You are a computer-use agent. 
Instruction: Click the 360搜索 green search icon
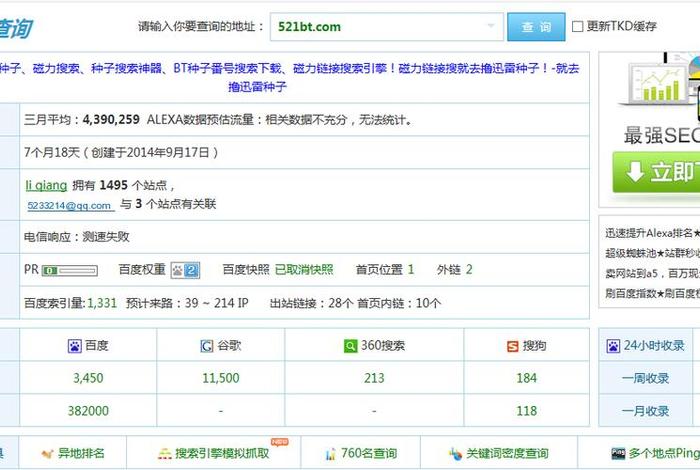350,345
